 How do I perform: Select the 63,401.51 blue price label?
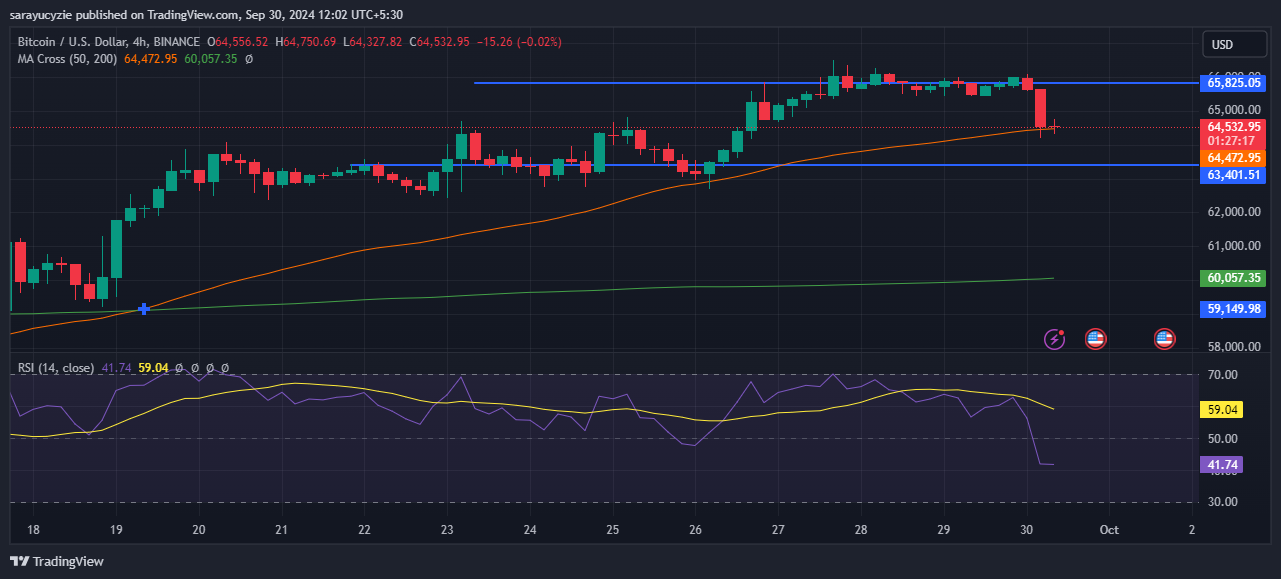pos(1234,175)
